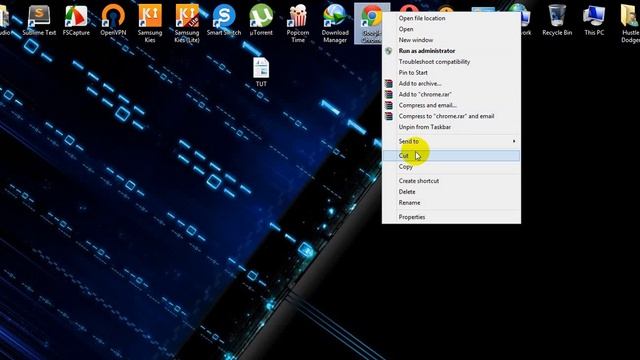Select the OpenVPN desktop icon
Image resolution: width=640 pixels, height=360 pixels.
click(113, 20)
